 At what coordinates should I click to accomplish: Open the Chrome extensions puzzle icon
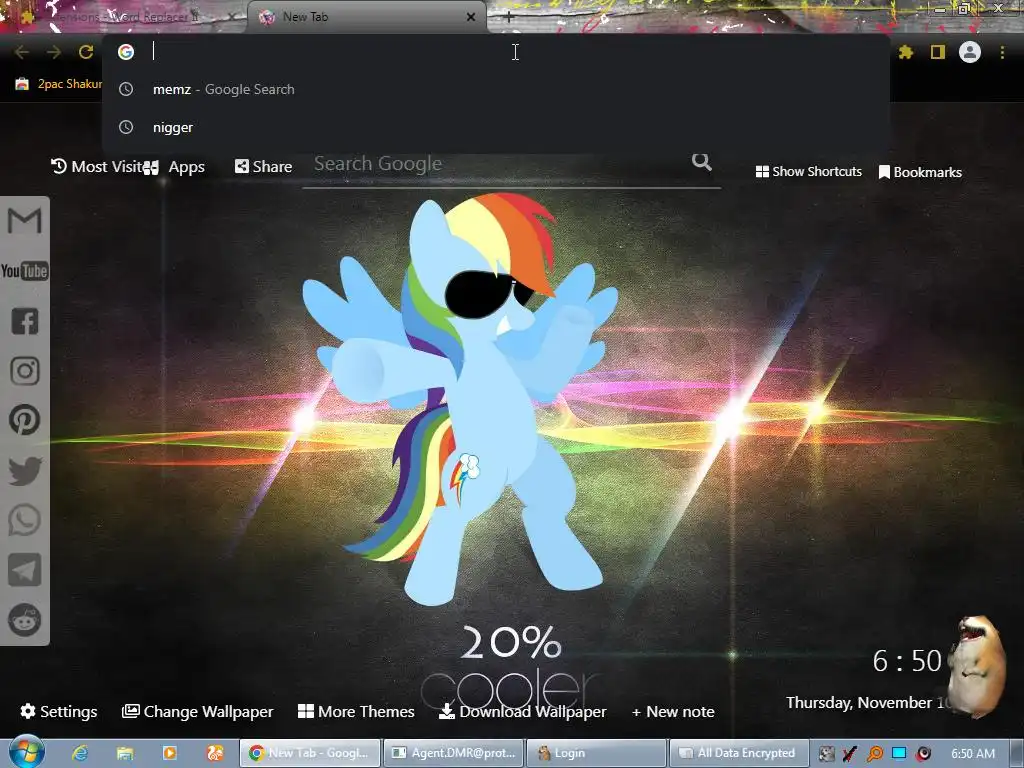[906, 52]
